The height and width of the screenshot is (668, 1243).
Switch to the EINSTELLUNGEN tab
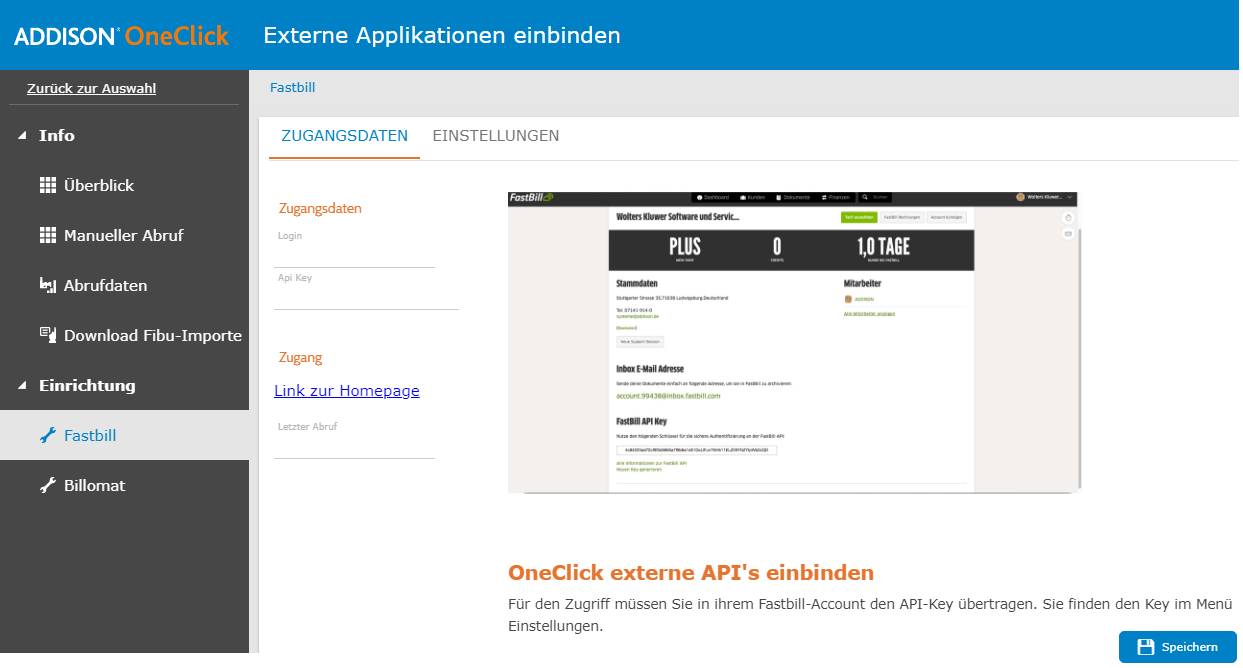point(496,136)
